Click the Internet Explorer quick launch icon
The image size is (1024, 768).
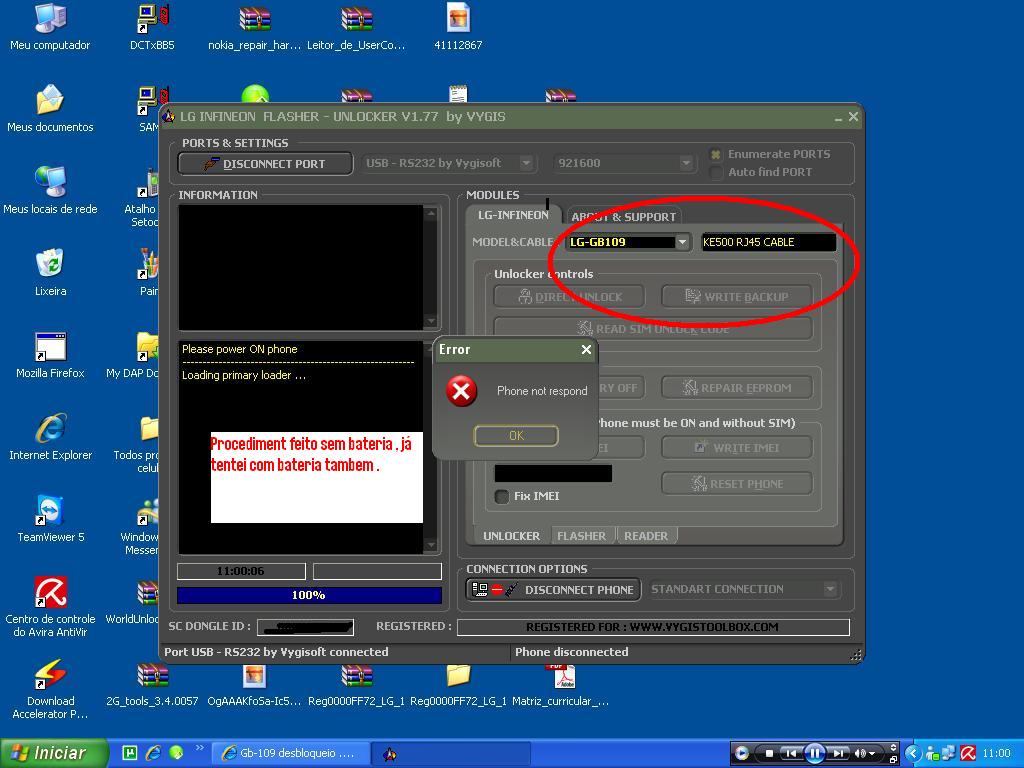[153, 753]
